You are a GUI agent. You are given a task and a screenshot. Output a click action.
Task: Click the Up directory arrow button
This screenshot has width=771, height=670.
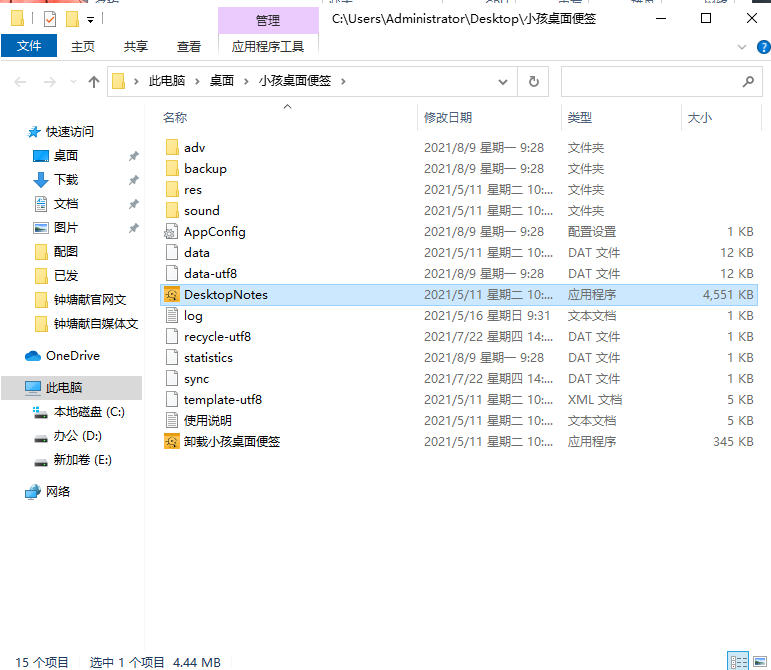pyautogui.click(x=94, y=82)
